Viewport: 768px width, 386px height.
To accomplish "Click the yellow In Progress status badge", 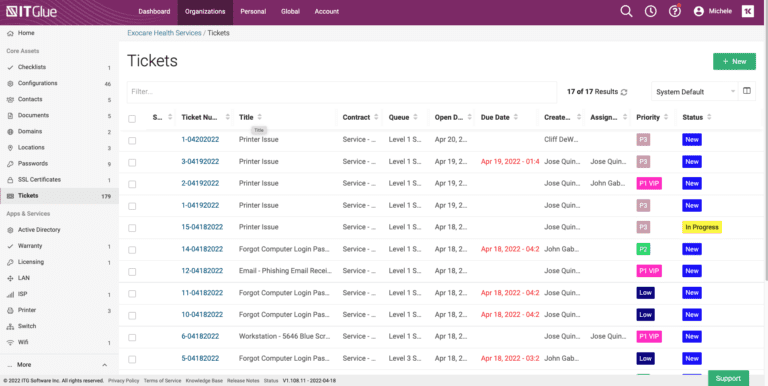I will [702, 227].
